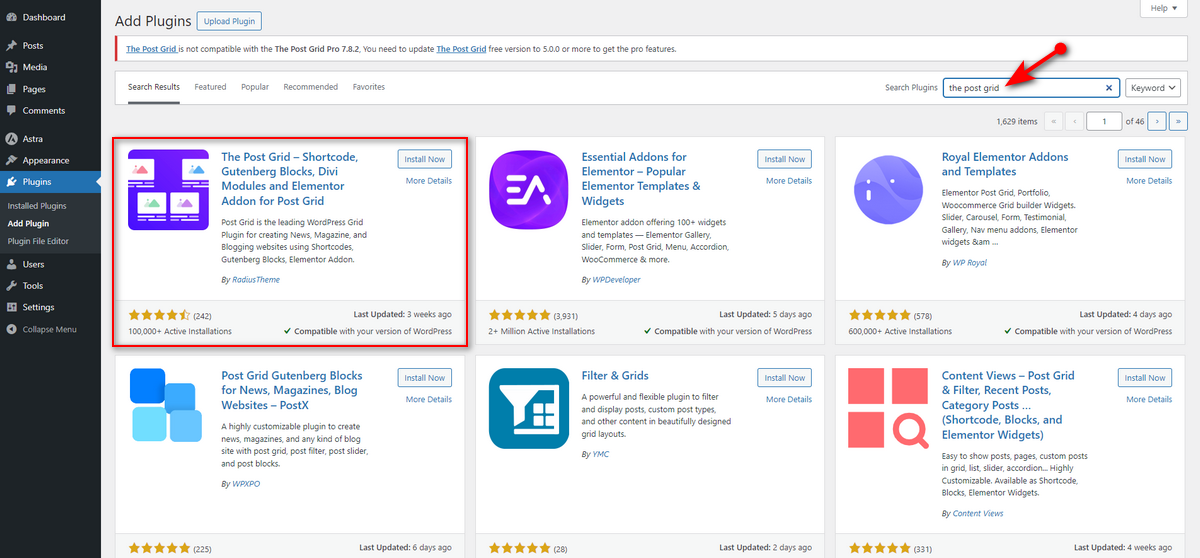
Task: Switch to the Search Results tab
Action: (154, 87)
